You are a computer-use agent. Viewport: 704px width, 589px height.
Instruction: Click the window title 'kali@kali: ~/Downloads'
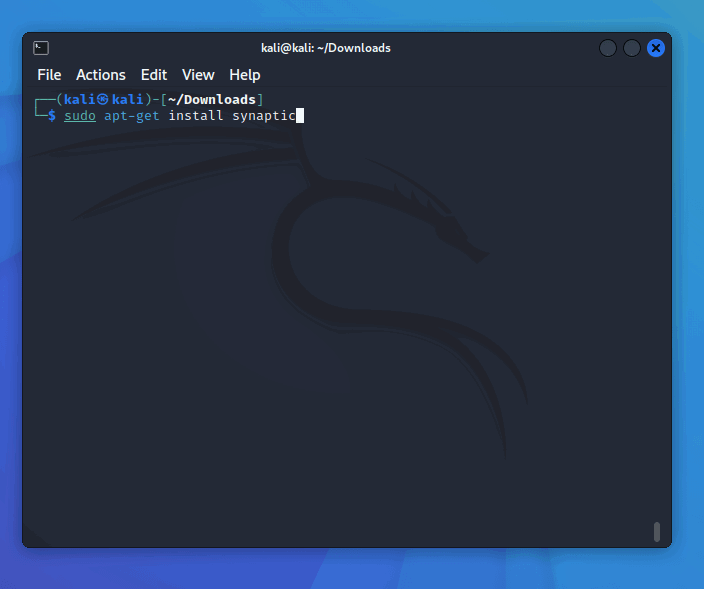click(326, 48)
